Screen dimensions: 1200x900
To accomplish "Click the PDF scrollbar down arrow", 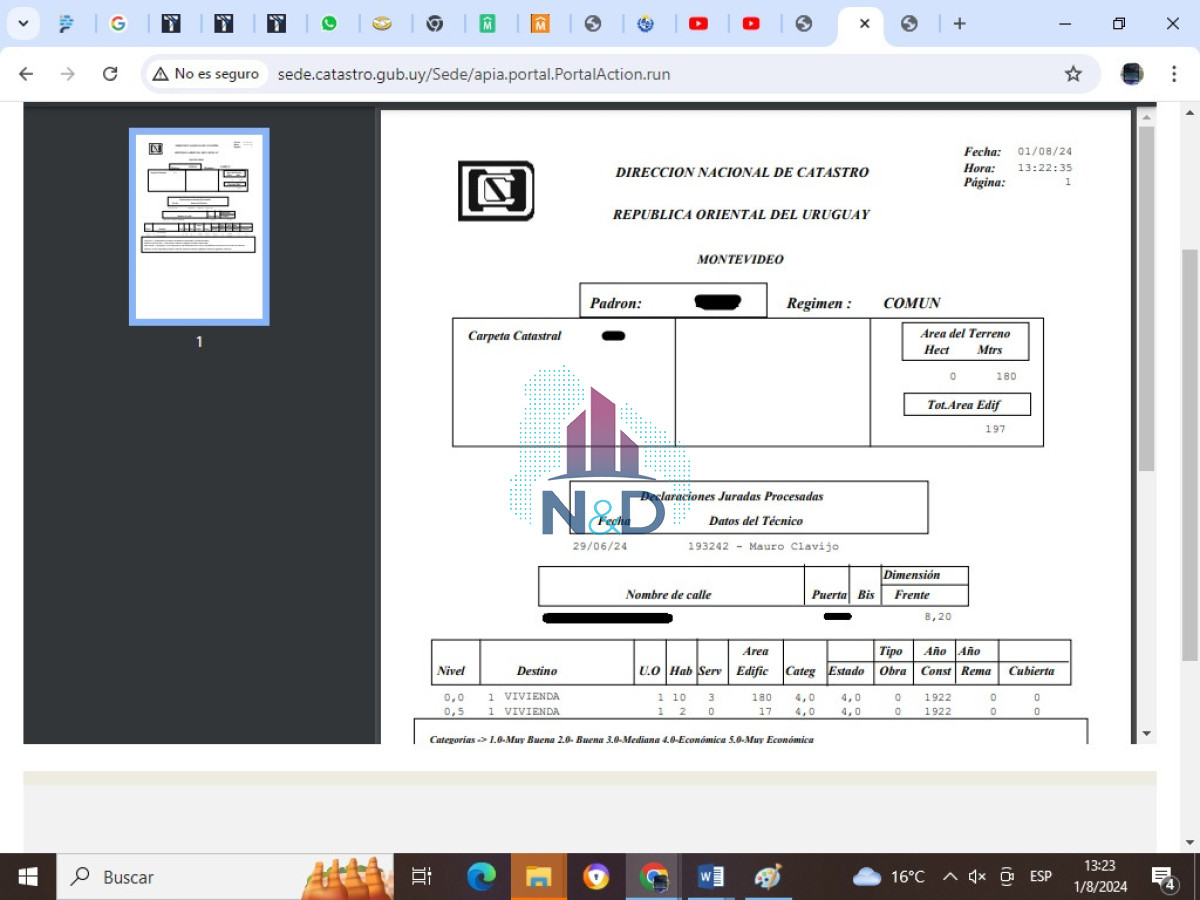I will [x=1146, y=733].
